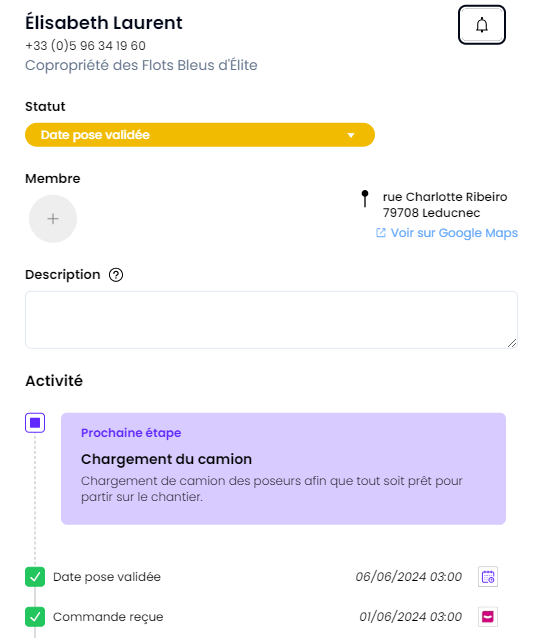Select the Chargement du camion next-step card
The height and width of the screenshot is (638, 535).
[x=283, y=469]
